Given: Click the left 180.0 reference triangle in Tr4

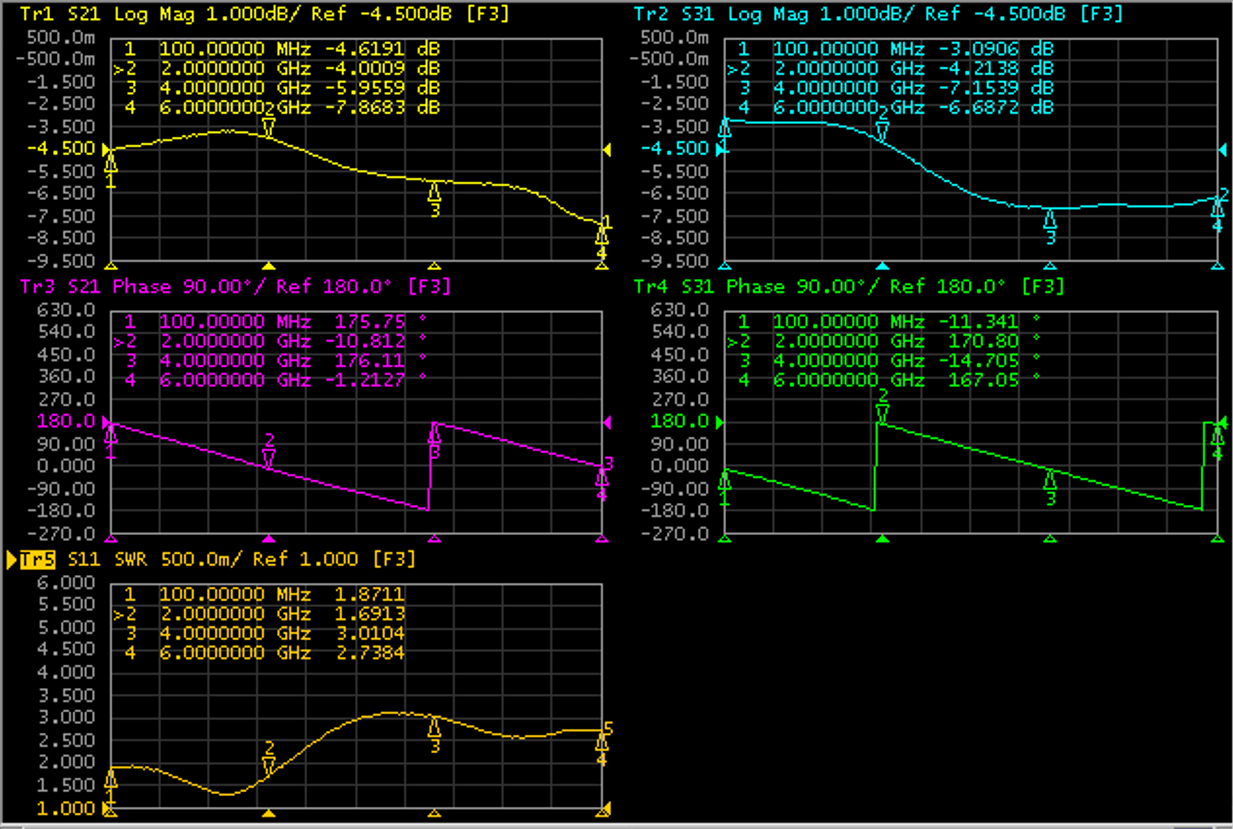Looking at the screenshot, I should tap(719, 421).
